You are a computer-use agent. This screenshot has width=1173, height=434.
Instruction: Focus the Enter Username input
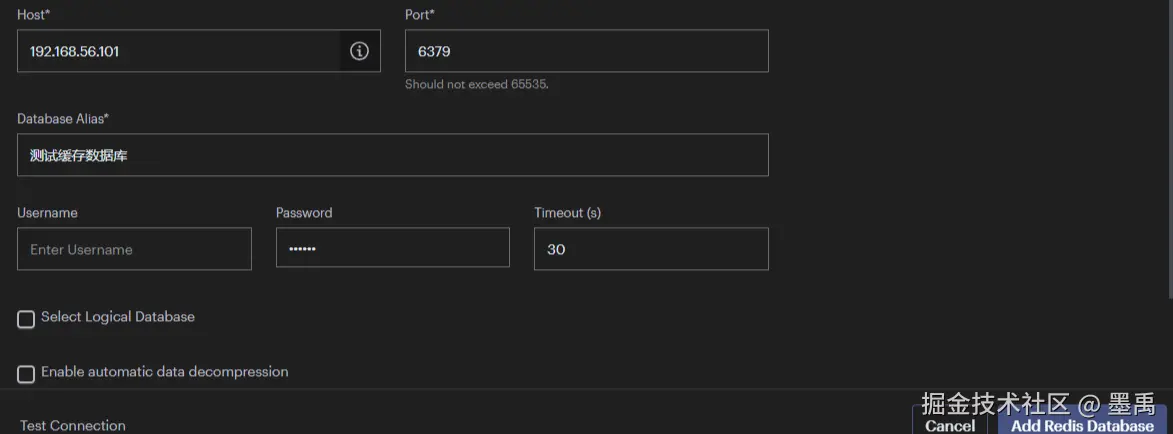134,249
